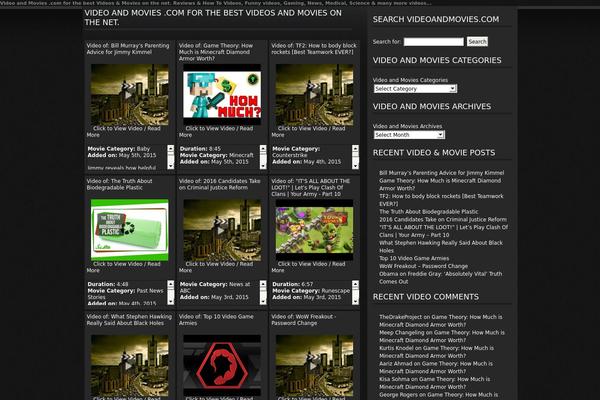This screenshot has height=400, width=600.
Task: Open the Clash of Clans video thumbnail
Action: [315, 230]
